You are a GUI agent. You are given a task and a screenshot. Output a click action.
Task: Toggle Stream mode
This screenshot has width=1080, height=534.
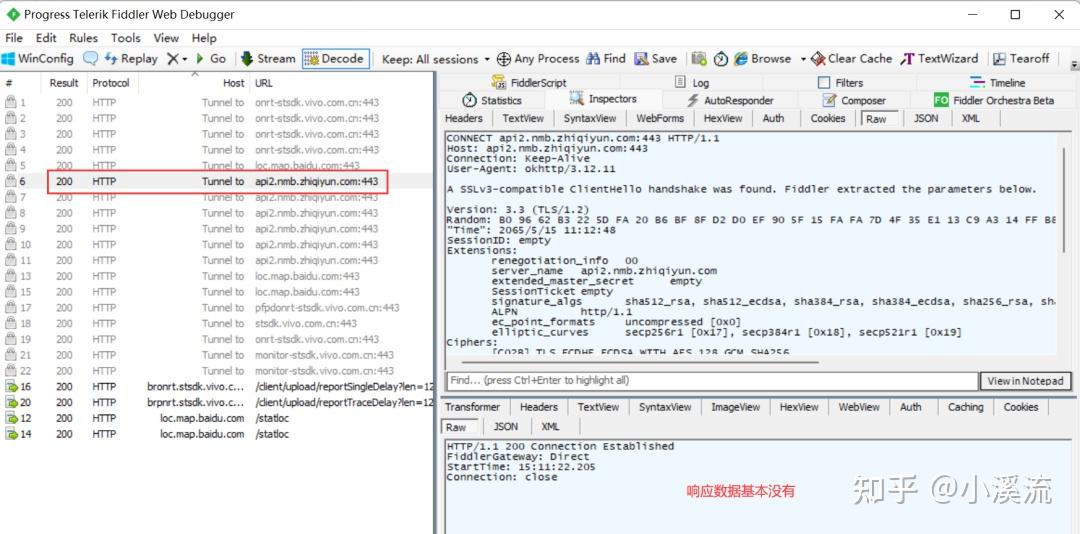pos(267,59)
